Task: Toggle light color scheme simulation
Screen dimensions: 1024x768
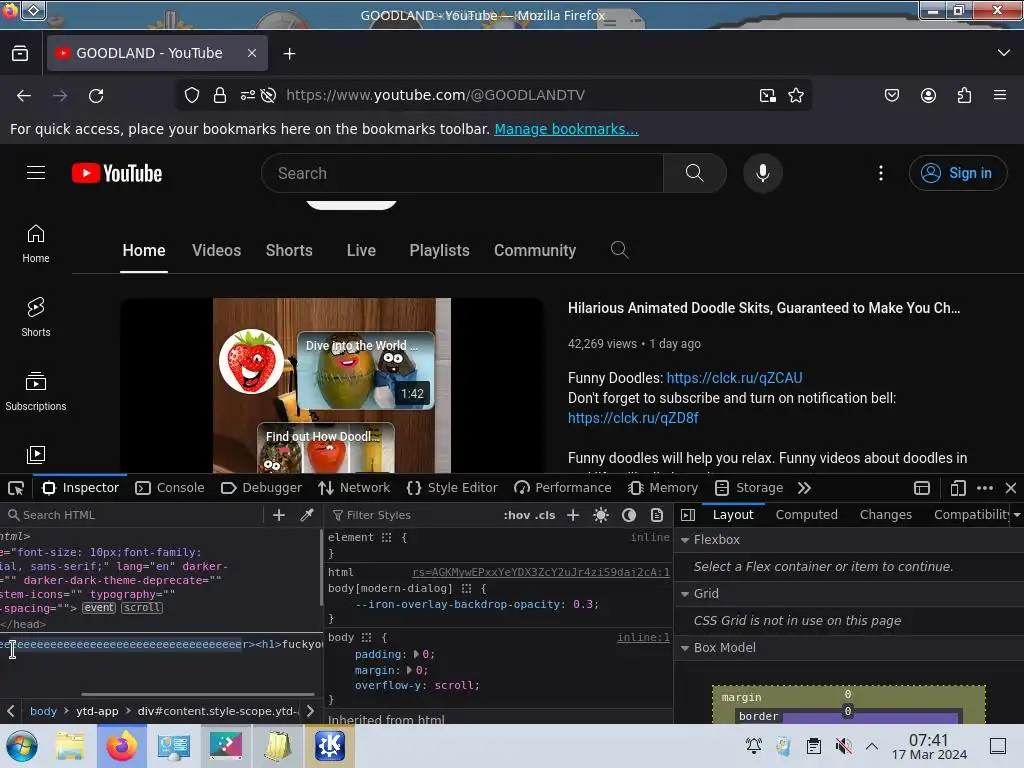Action: point(601,515)
